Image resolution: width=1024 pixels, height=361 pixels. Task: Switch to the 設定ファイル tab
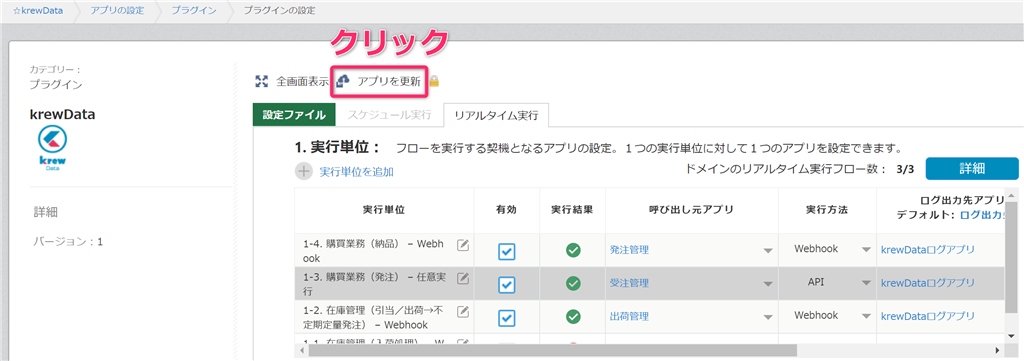(x=294, y=115)
